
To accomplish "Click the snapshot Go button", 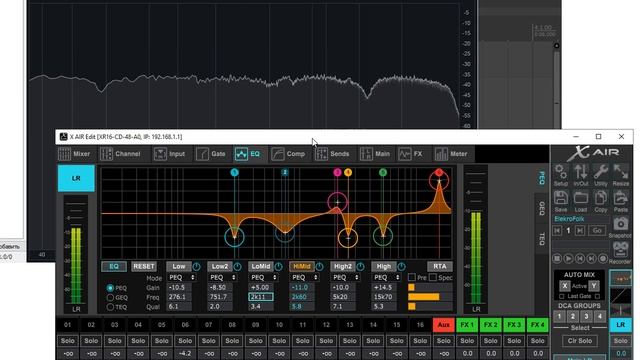I will pos(597,231).
